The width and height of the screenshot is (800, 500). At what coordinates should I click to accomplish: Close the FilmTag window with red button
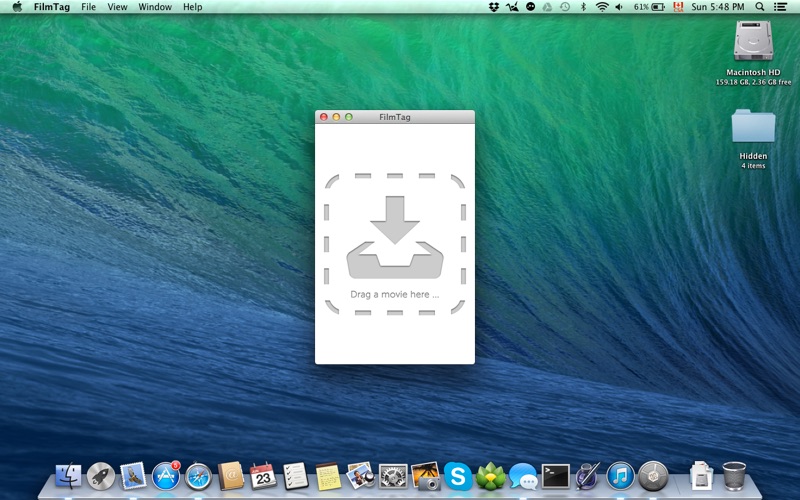tap(323, 117)
